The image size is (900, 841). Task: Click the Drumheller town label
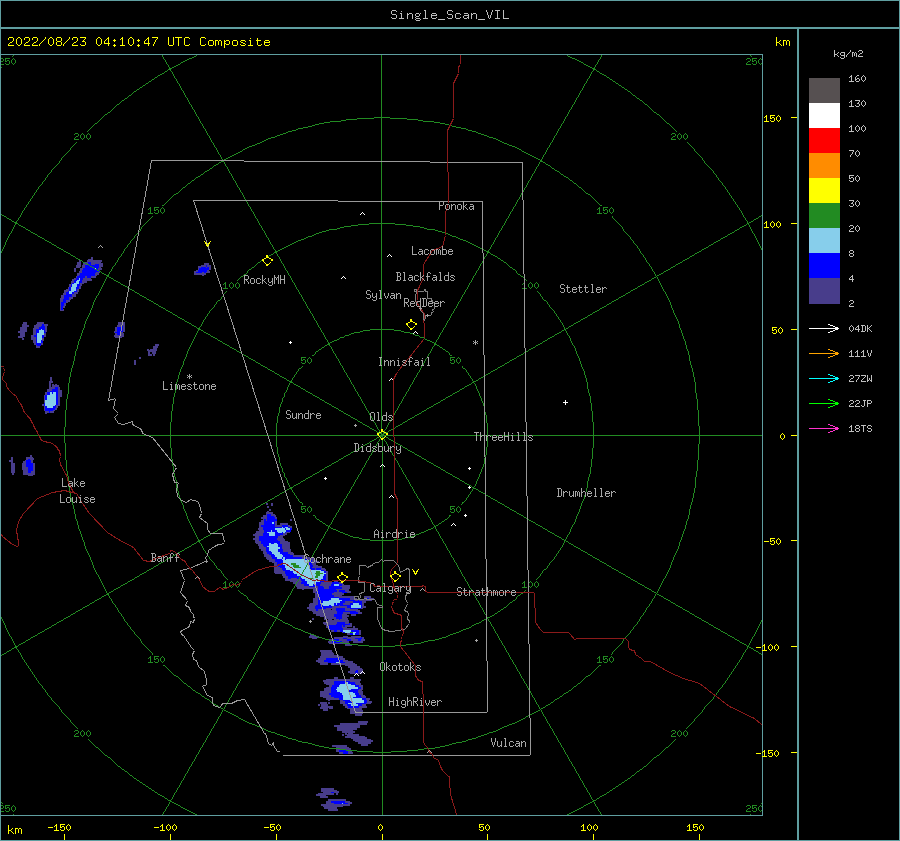(x=586, y=493)
